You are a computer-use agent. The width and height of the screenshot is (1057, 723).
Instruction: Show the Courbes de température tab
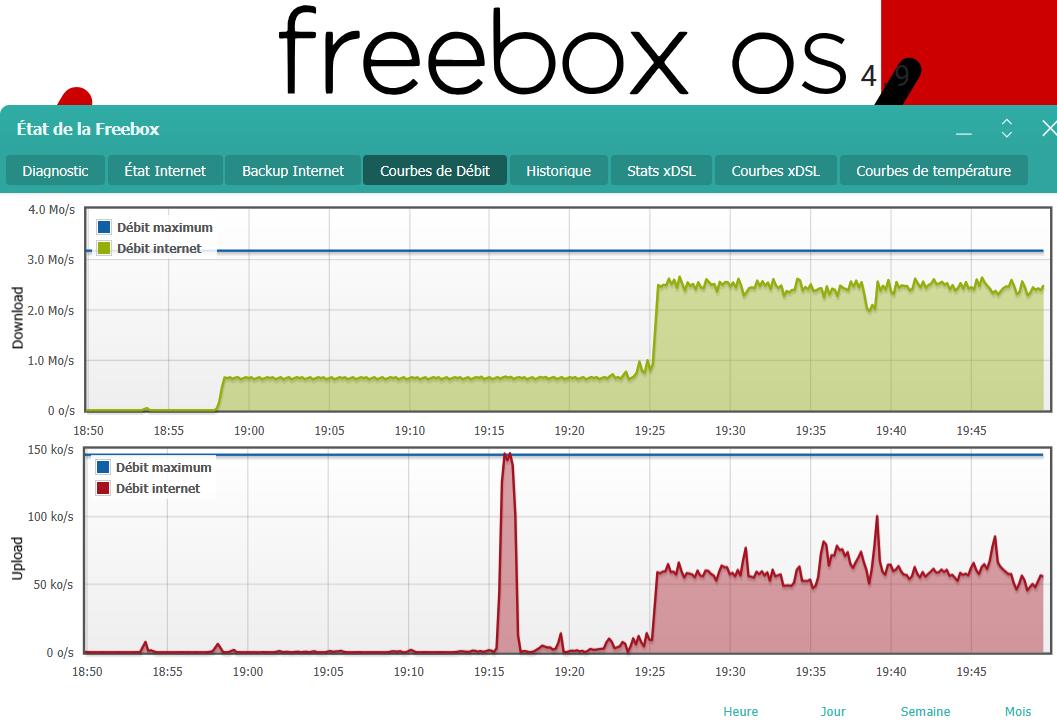[933, 171]
